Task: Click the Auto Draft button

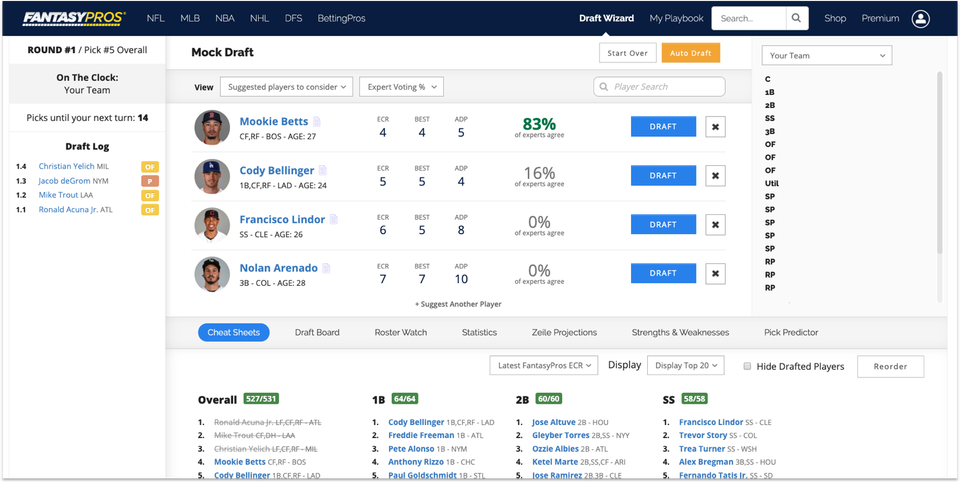Action: tap(691, 53)
